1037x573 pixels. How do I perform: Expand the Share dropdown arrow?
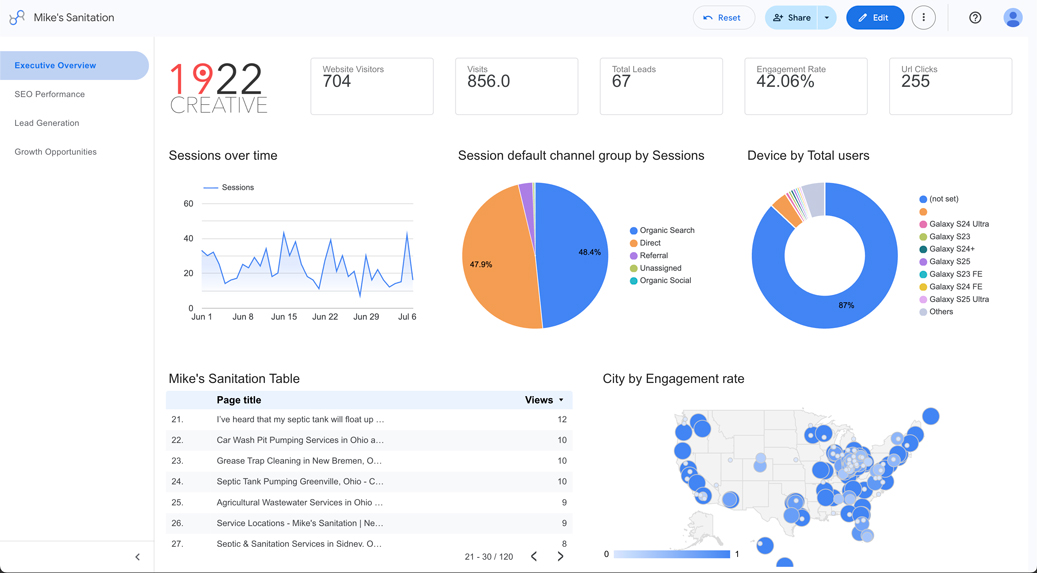[827, 18]
